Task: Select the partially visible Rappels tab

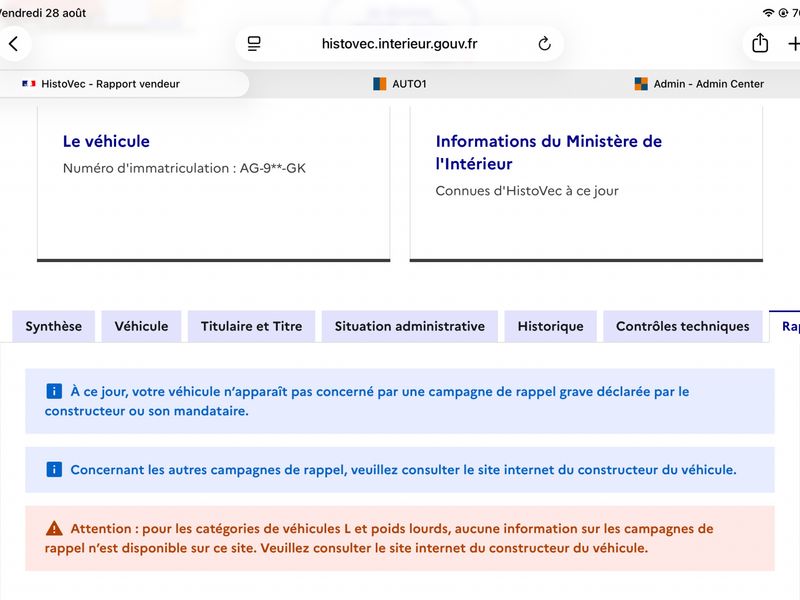Action: (x=785, y=327)
